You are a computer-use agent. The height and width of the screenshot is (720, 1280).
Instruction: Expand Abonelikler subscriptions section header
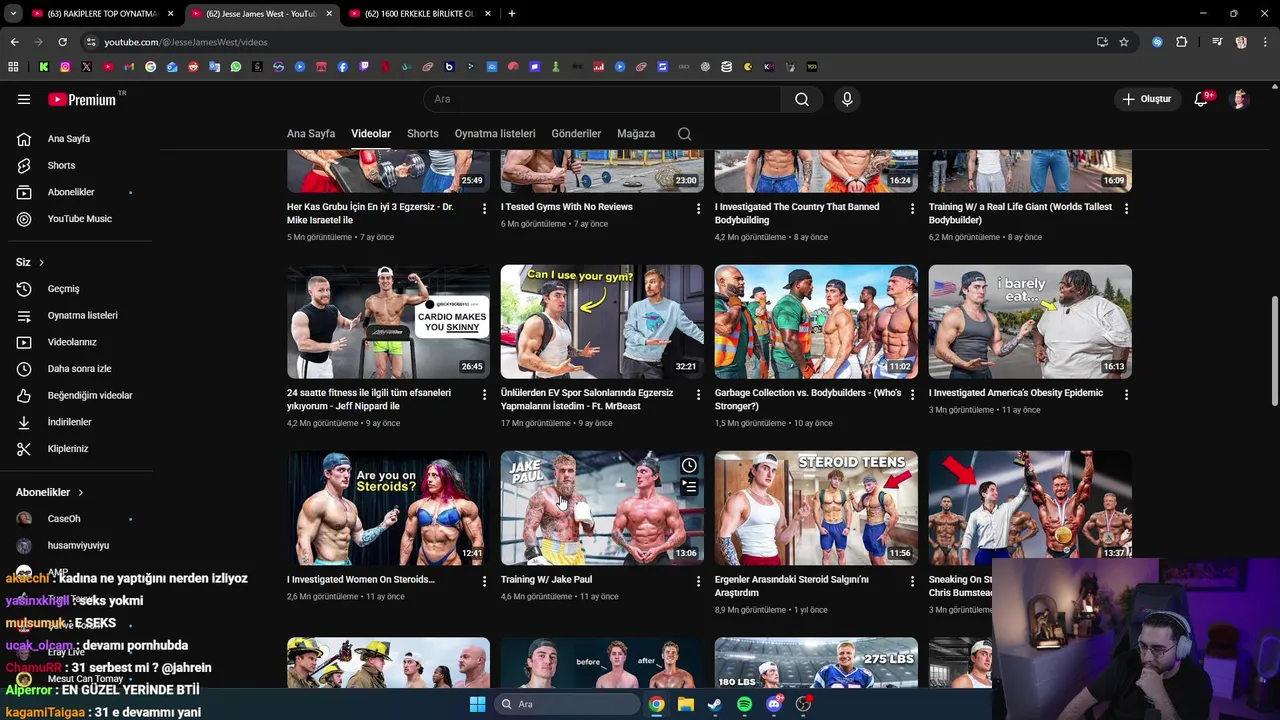coord(50,492)
